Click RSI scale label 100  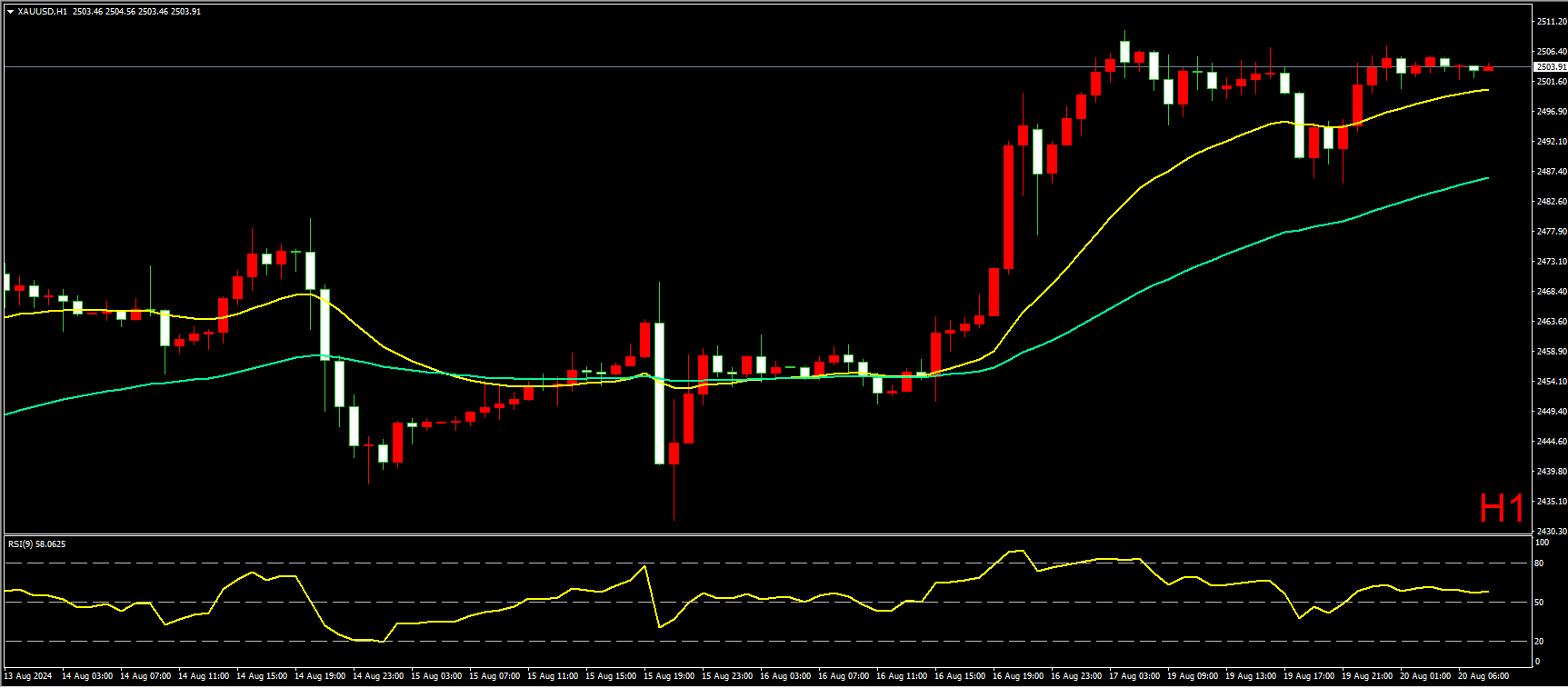click(x=1542, y=543)
